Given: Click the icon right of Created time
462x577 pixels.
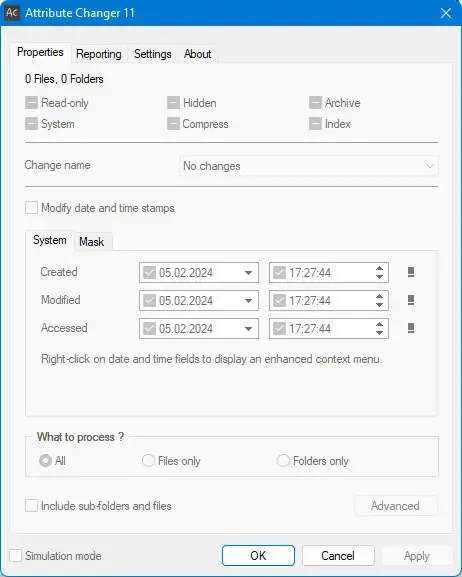Looking at the screenshot, I should point(411,272).
